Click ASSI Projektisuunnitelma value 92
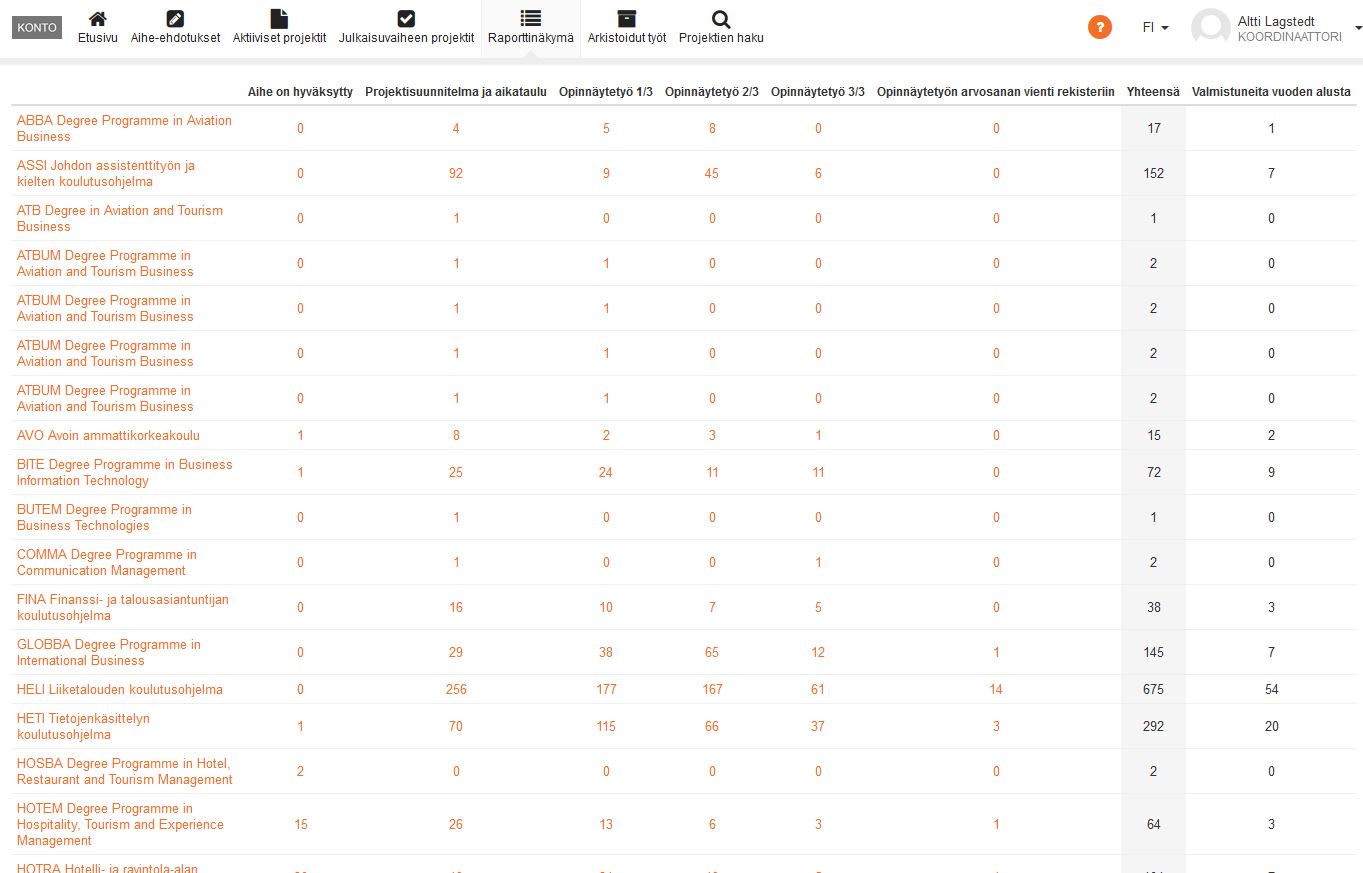This screenshot has height=873, width=1363. [x=456, y=173]
